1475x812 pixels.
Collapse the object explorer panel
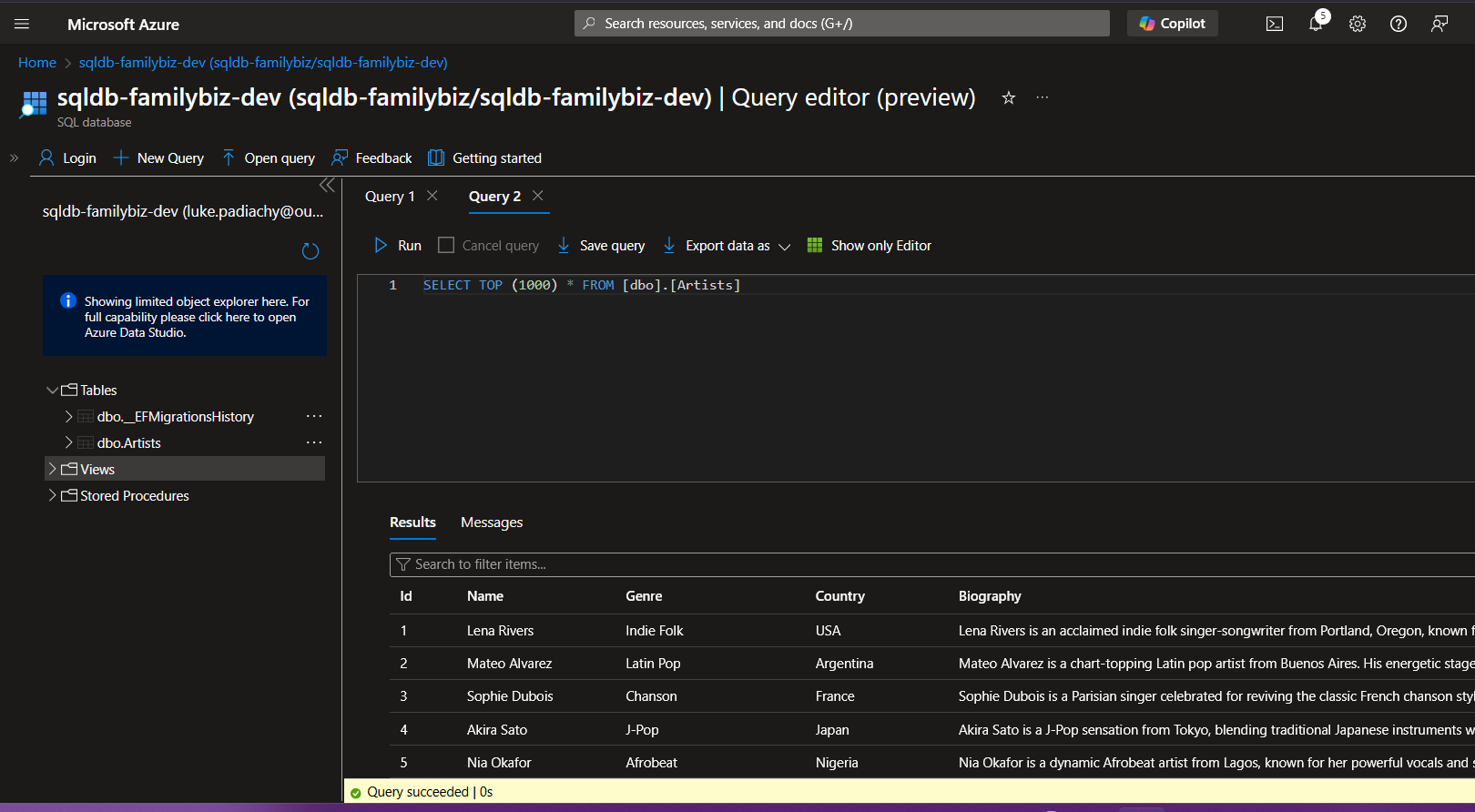327,186
